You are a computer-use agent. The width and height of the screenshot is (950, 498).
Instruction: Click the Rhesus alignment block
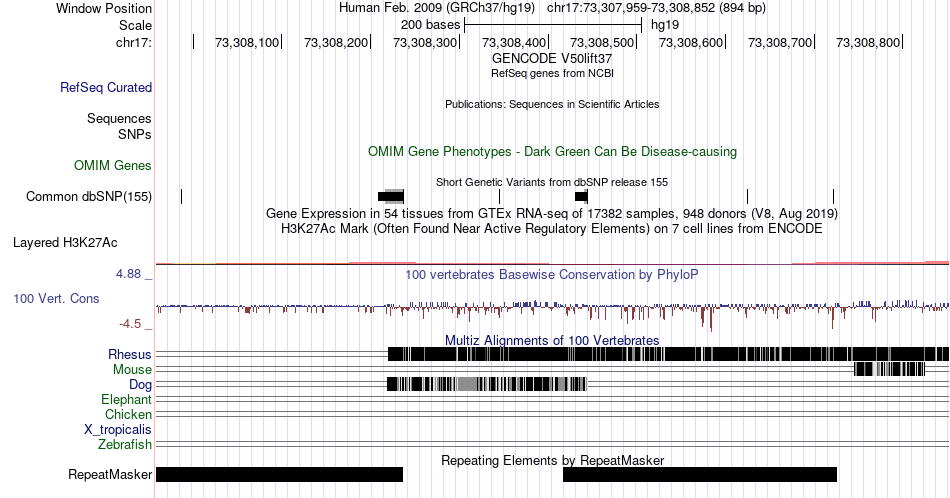pyautogui.click(x=668, y=354)
